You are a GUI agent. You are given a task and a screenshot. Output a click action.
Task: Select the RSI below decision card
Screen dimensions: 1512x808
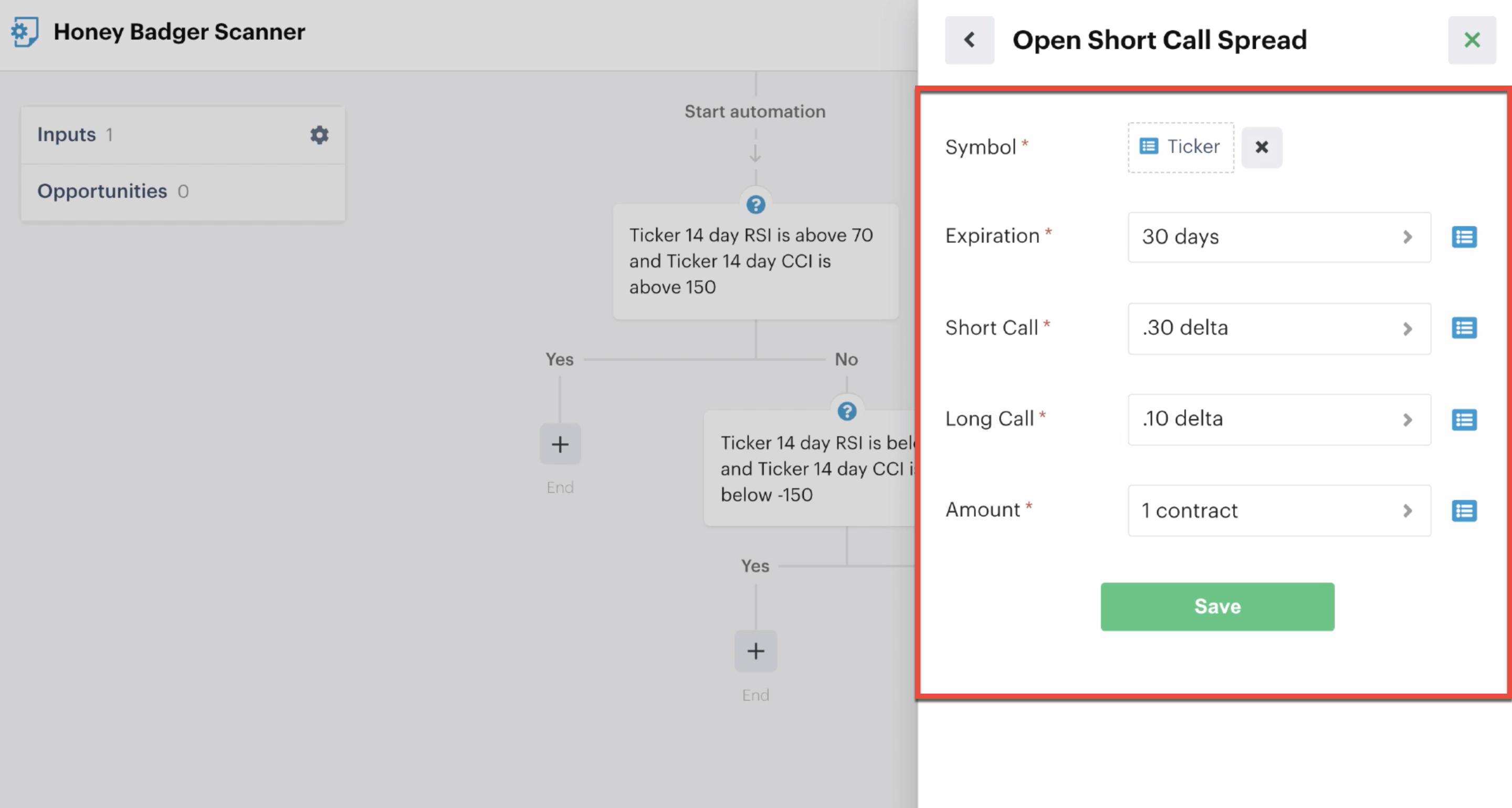point(811,468)
